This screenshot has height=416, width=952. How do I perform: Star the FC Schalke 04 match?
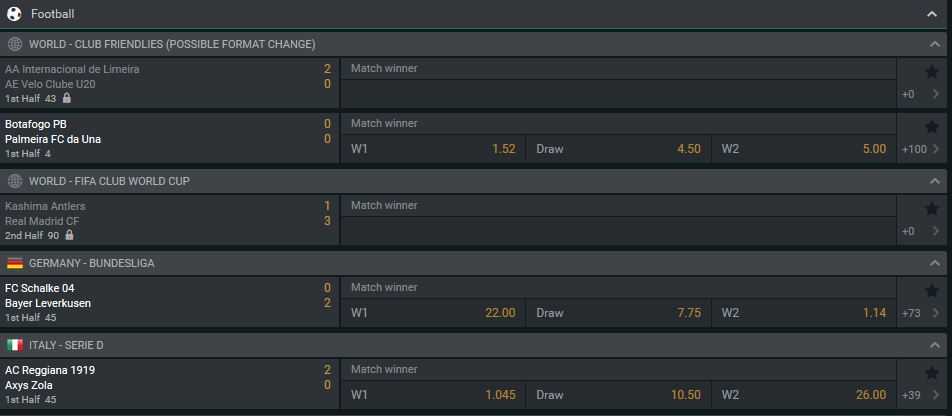tap(931, 291)
